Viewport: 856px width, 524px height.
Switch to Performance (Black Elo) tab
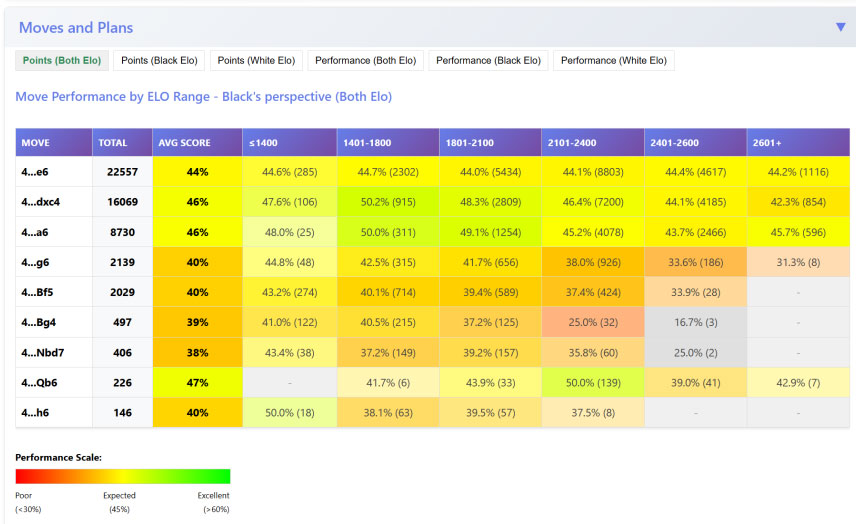coord(488,61)
